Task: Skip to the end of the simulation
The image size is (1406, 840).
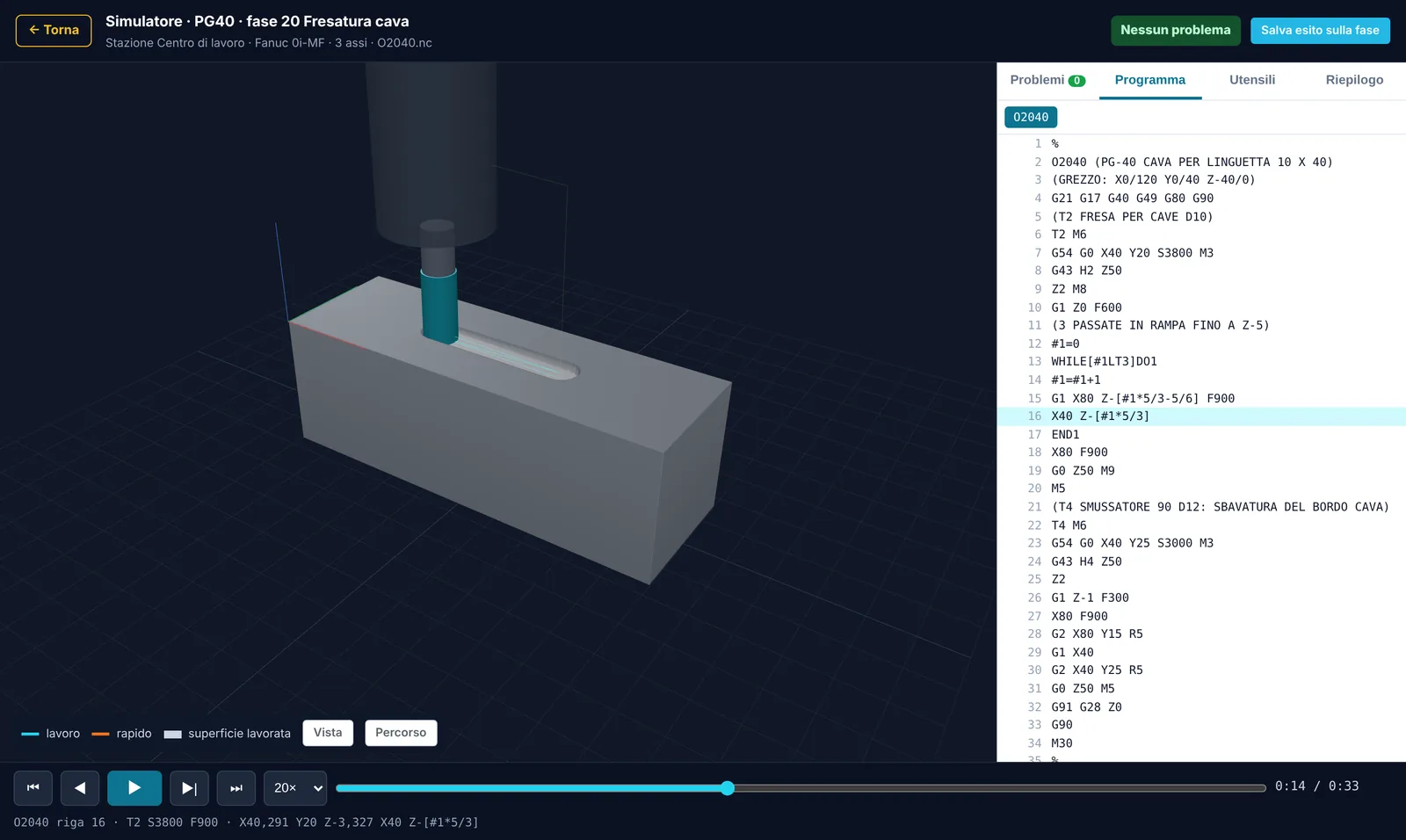Action: pos(236,788)
